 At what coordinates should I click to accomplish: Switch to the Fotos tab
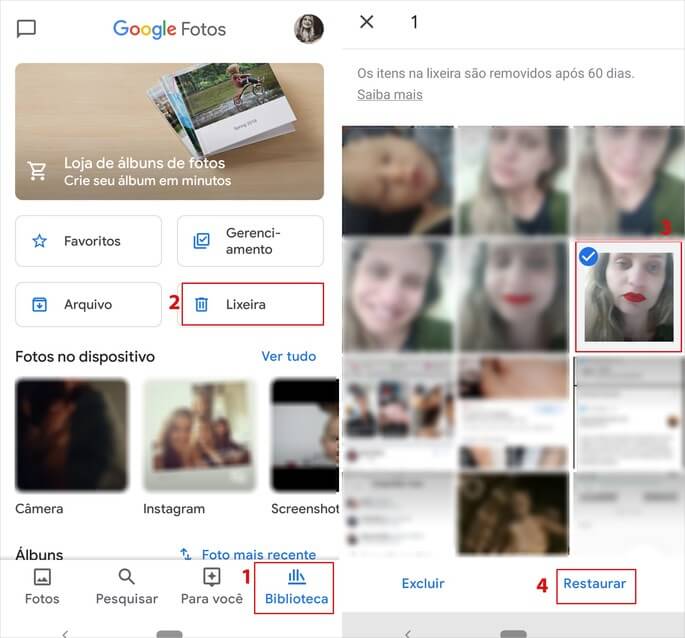[x=42, y=586]
